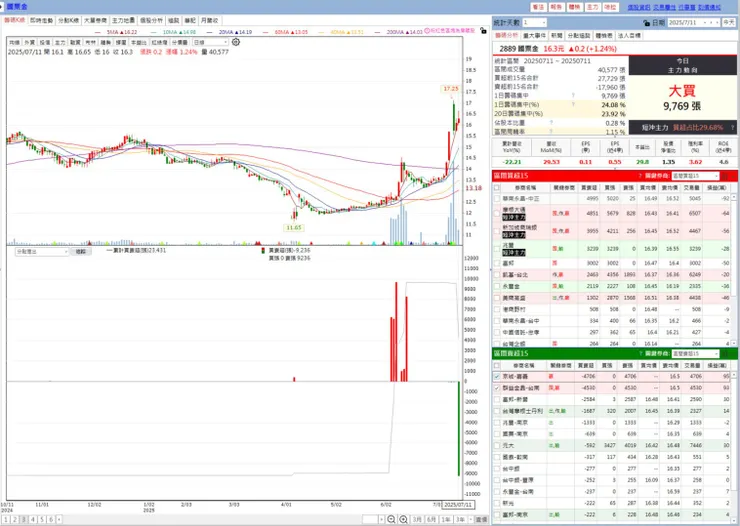Viewport: 740px width, 526px height.
Task: Switch to 重大事件 tab in the right panel
Action: point(534,35)
